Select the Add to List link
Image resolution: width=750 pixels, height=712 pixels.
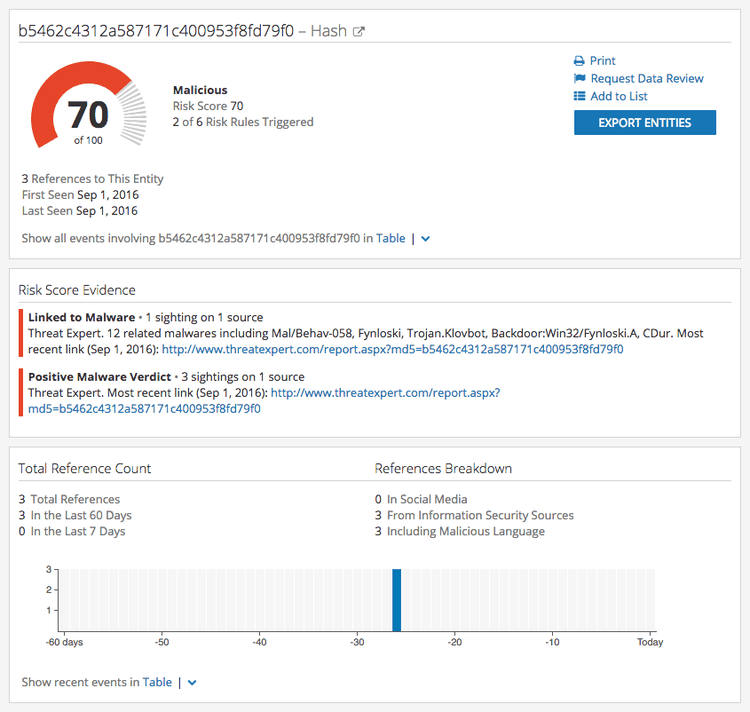(619, 97)
